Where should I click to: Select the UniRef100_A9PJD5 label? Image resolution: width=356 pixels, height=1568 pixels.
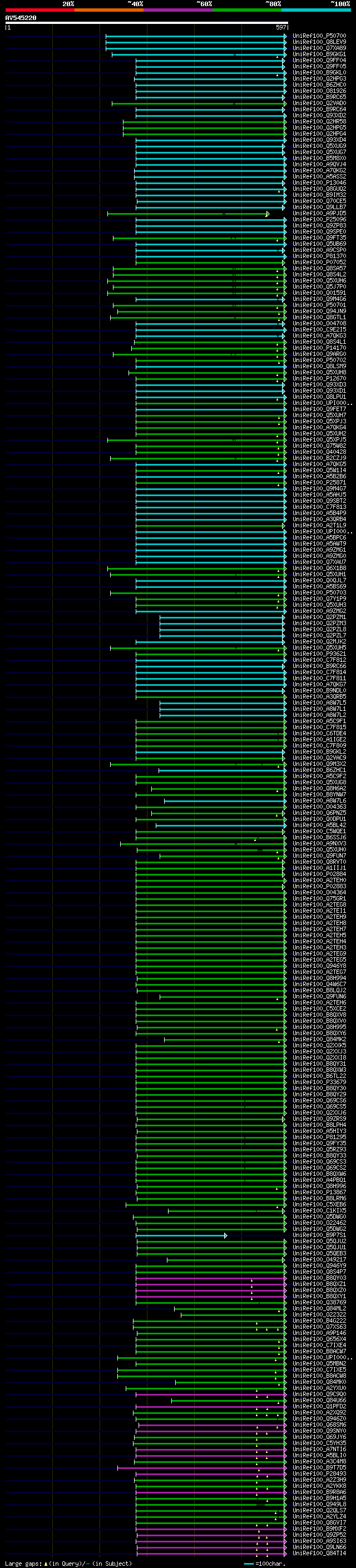pos(319,214)
